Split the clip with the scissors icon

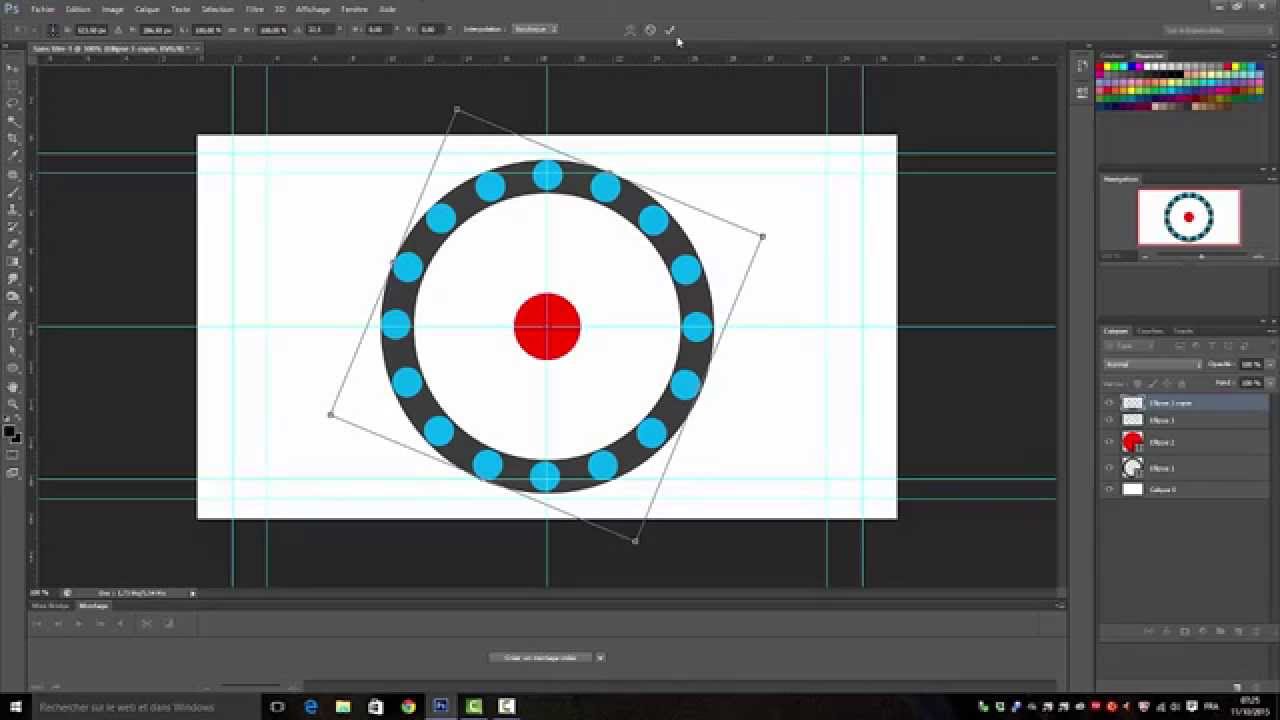tap(146, 623)
